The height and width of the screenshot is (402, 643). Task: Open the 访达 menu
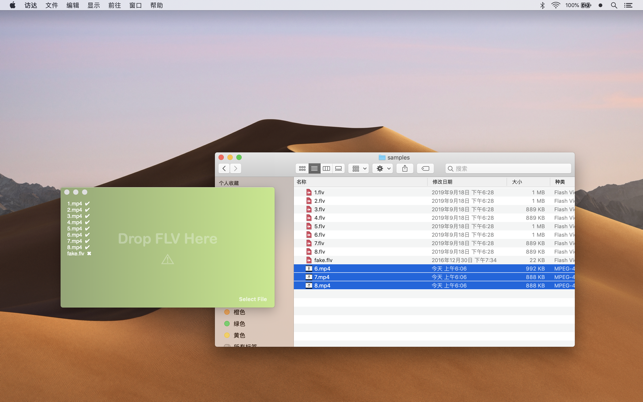(x=31, y=5)
